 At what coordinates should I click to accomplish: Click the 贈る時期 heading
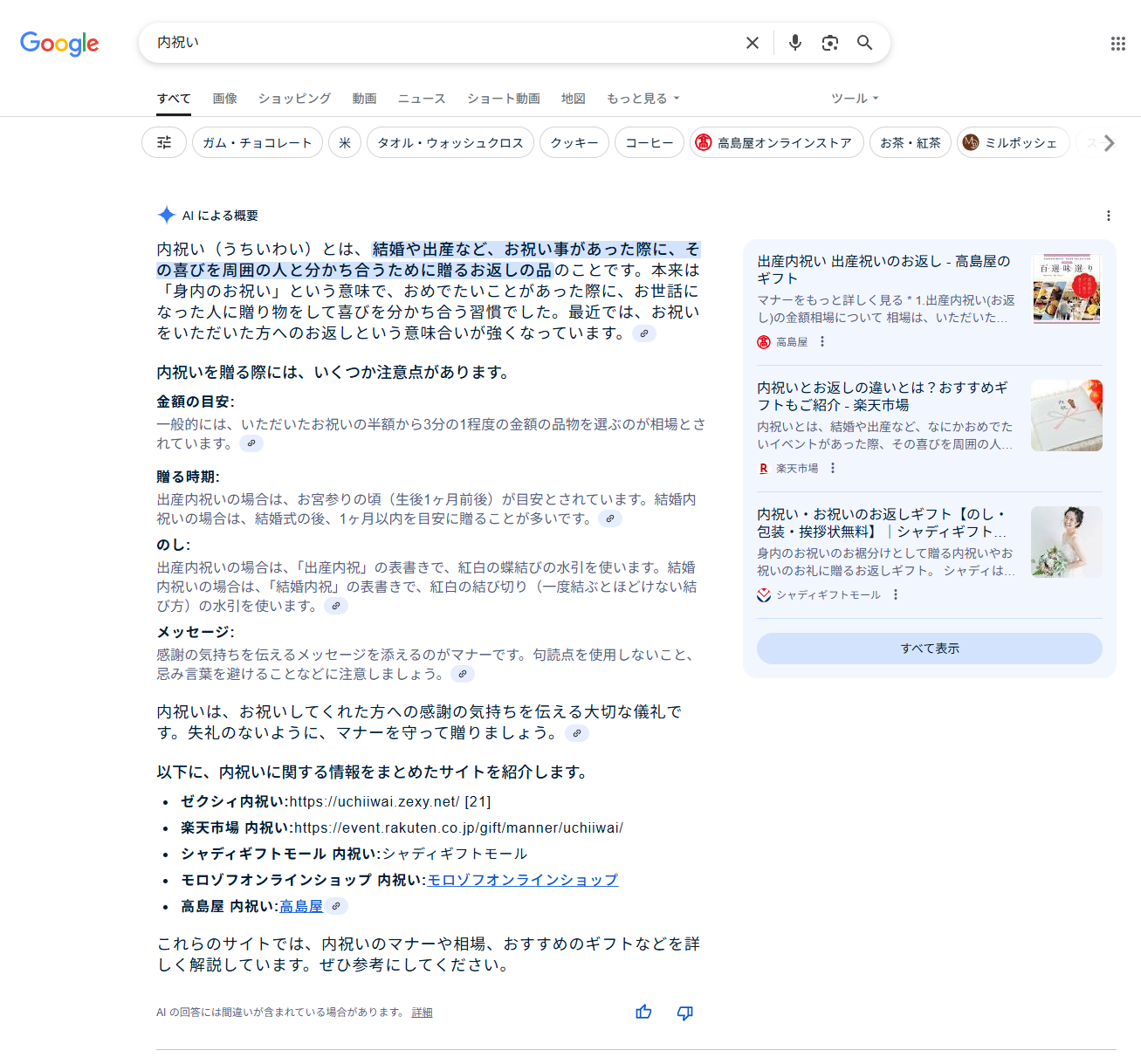(x=188, y=477)
